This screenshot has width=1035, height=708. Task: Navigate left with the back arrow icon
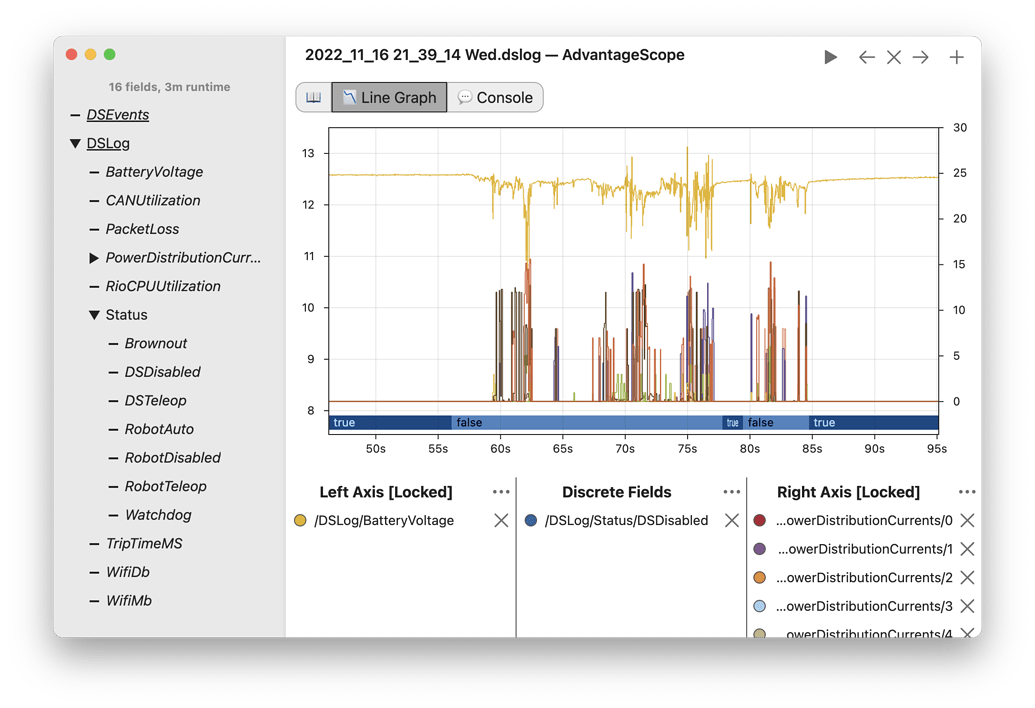point(866,57)
